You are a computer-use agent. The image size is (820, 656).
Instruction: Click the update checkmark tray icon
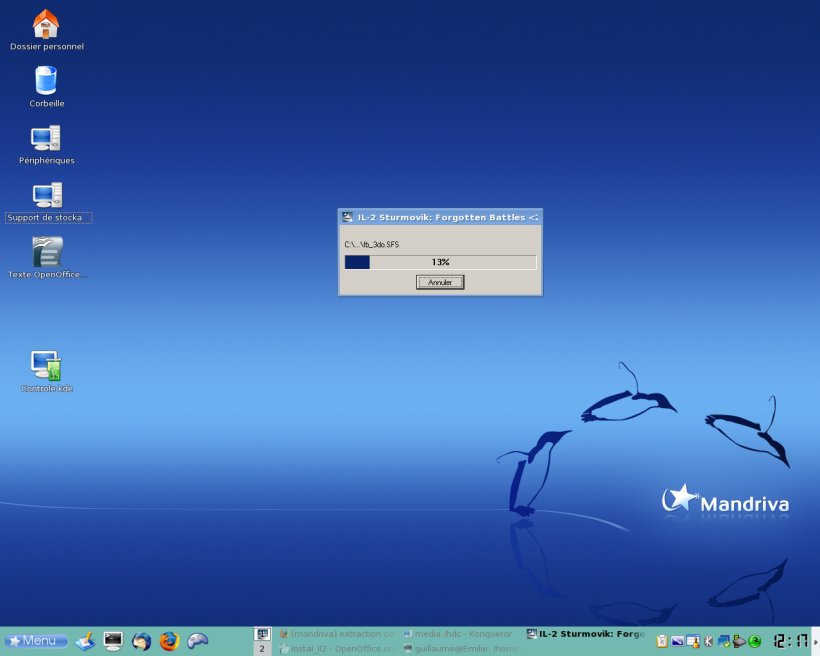(x=724, y=641)
